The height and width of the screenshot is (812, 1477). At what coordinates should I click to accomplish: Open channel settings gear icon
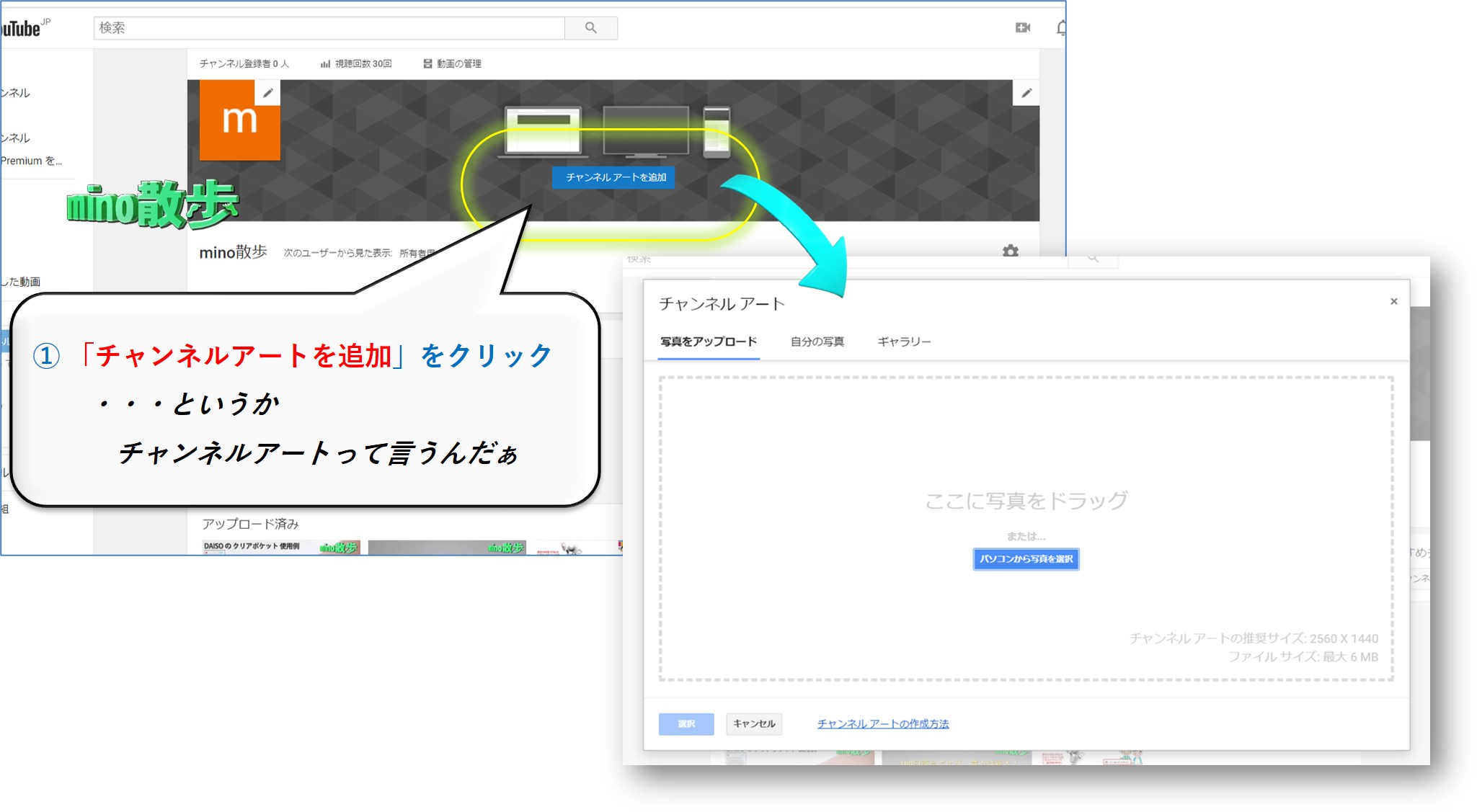click(x=1010, y=251)
